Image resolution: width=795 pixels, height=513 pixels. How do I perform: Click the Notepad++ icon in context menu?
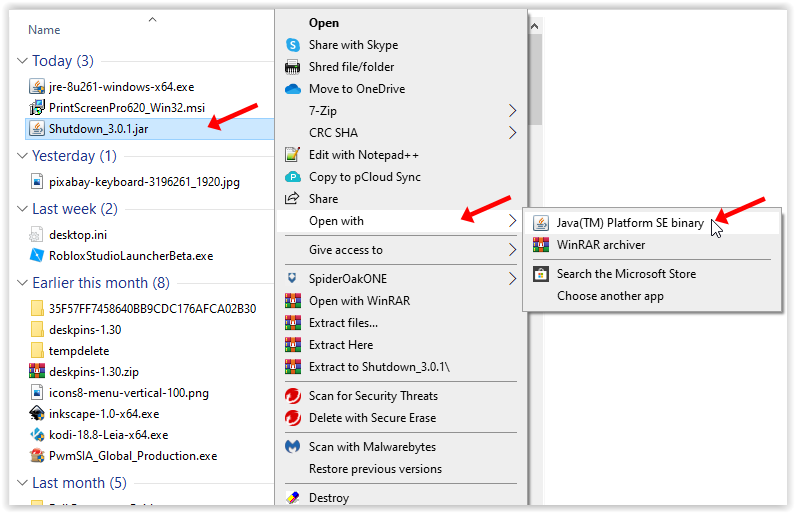coord(293,155)
